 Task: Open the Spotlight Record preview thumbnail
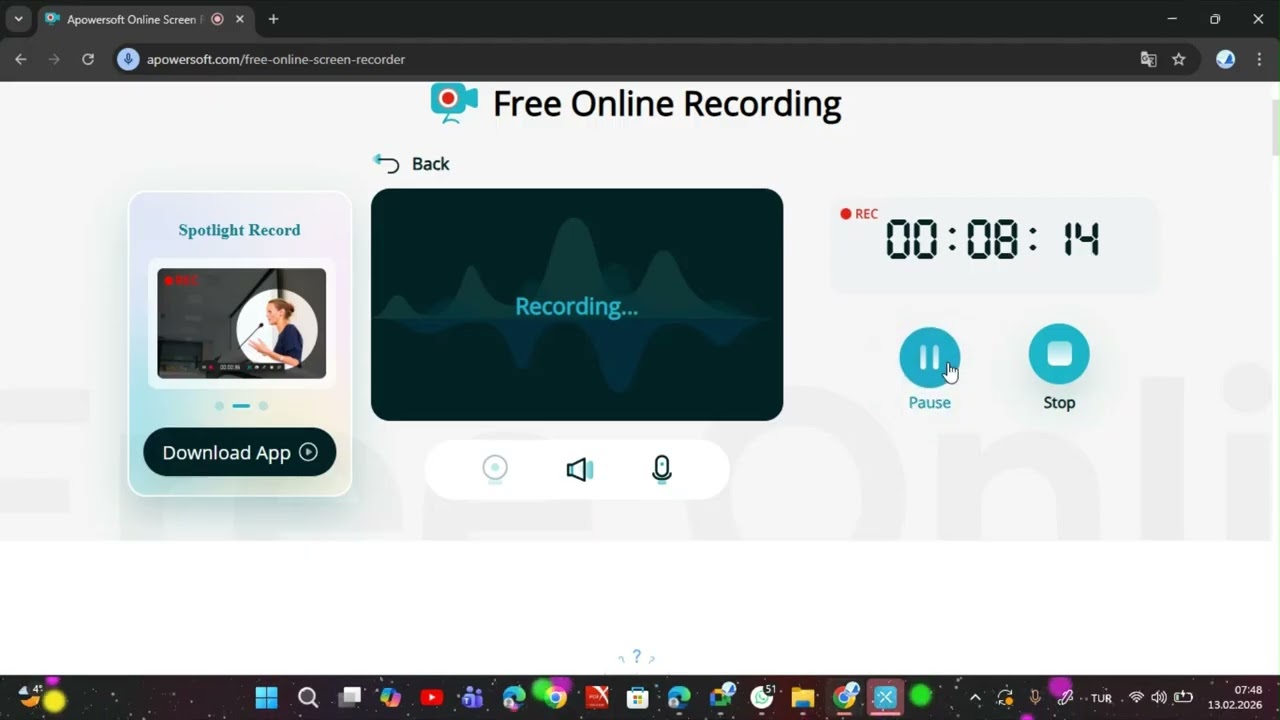click(x=241, y=323)
